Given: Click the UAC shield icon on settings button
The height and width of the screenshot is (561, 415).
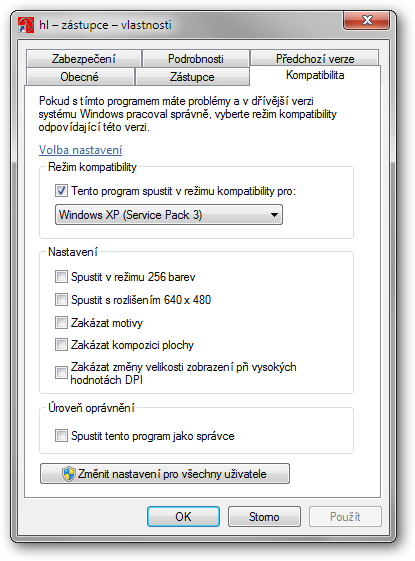Looking at the screenshot, I should (68, 474).
